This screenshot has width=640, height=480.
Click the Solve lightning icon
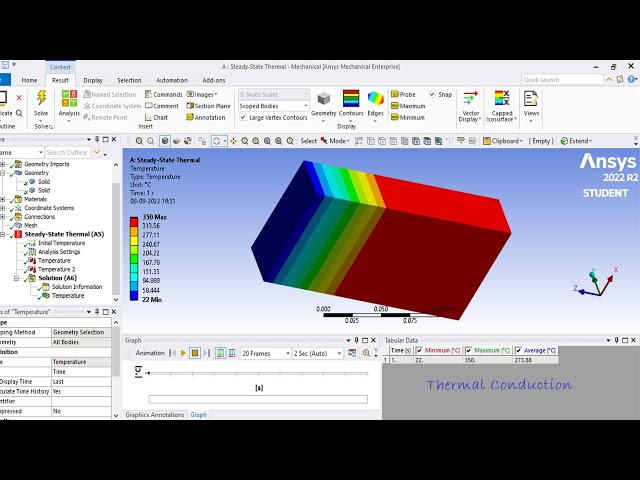41,99
